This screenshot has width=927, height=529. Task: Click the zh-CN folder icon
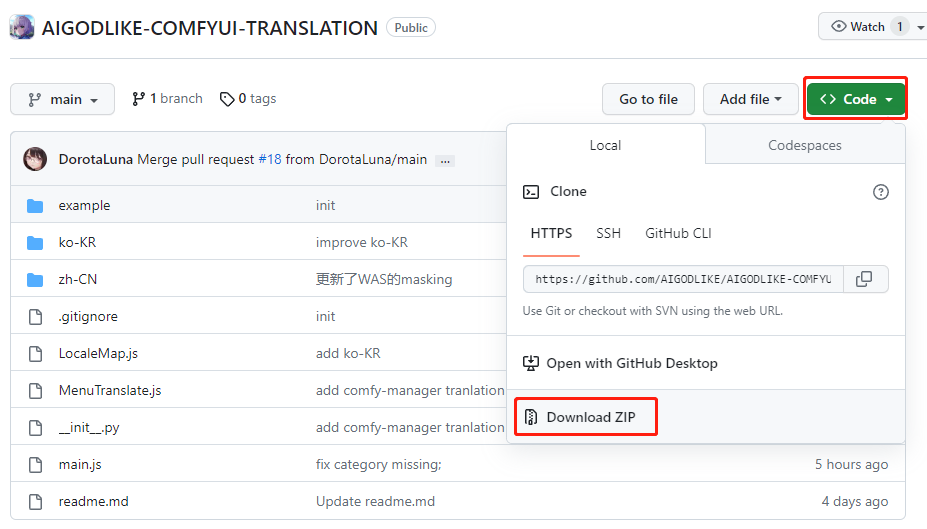(x=35, y=280)
